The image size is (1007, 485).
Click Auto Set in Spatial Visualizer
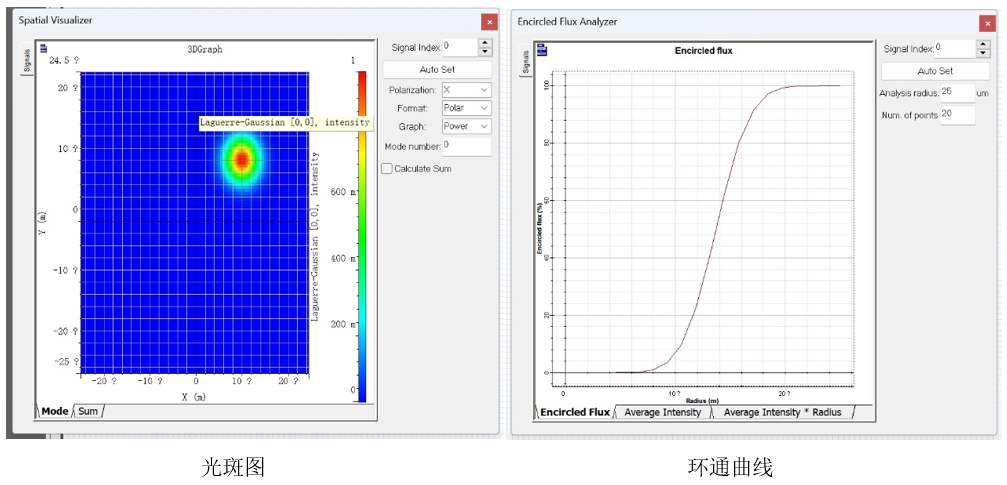point(437,69)
